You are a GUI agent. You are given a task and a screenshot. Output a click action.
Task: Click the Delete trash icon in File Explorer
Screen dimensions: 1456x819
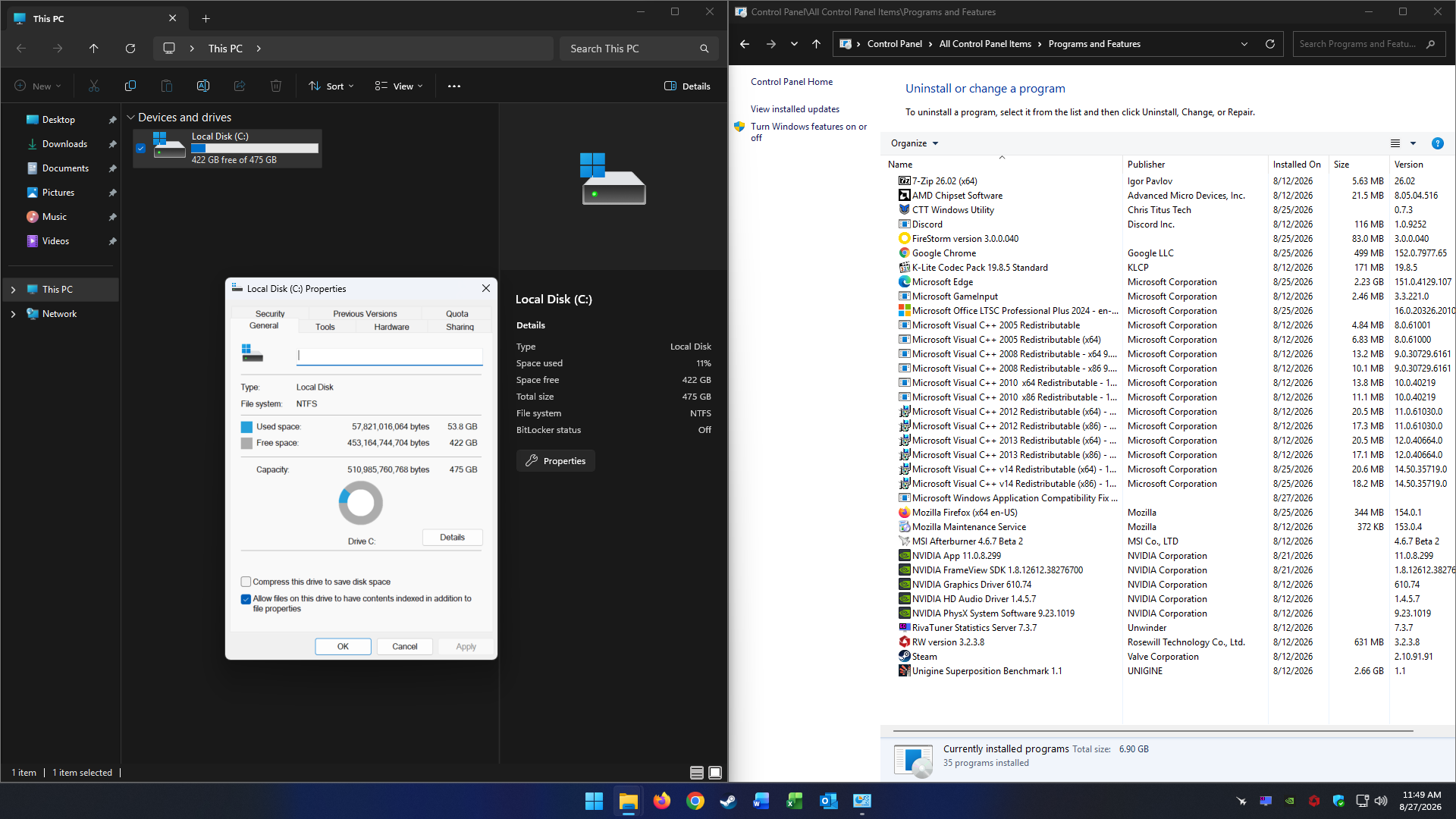pyautogui.click(x=276, y=86)
